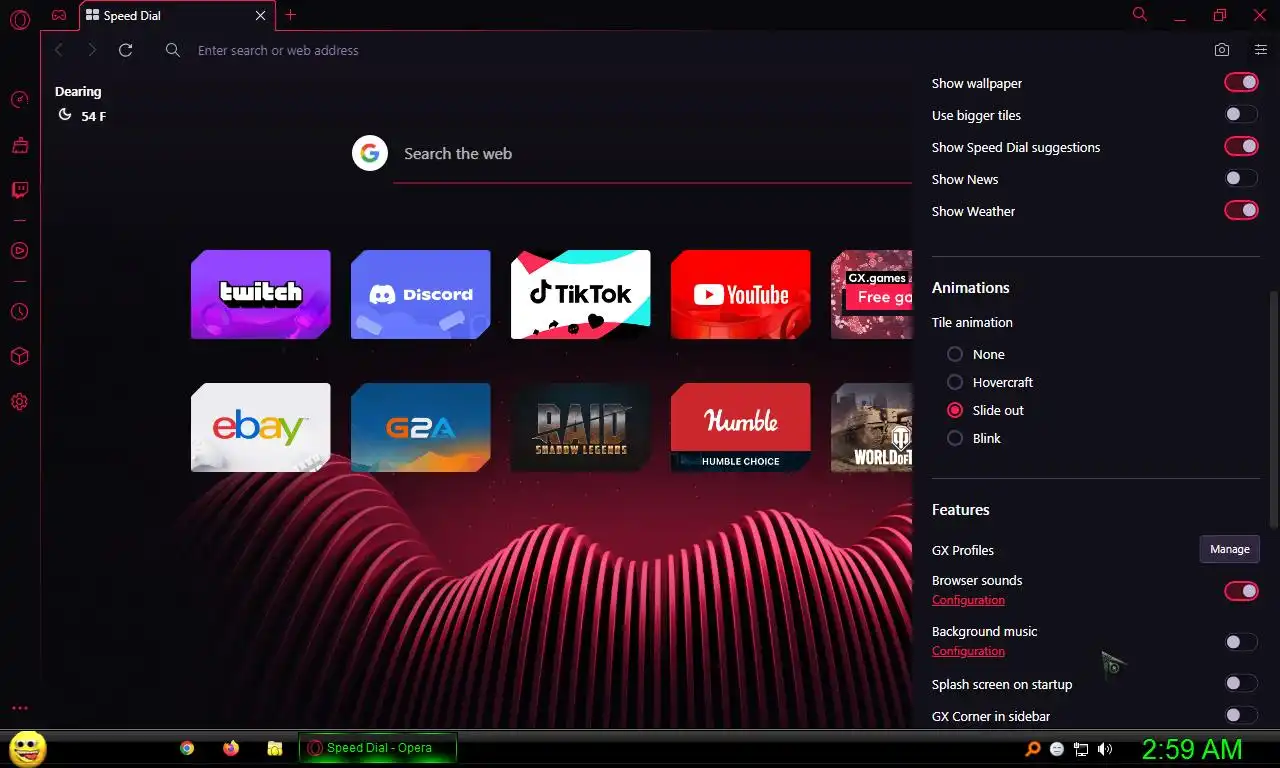Screen dimensions: 1280x768
Task: Open History clock icon in sidebar
Action: [x=19, y=312]
